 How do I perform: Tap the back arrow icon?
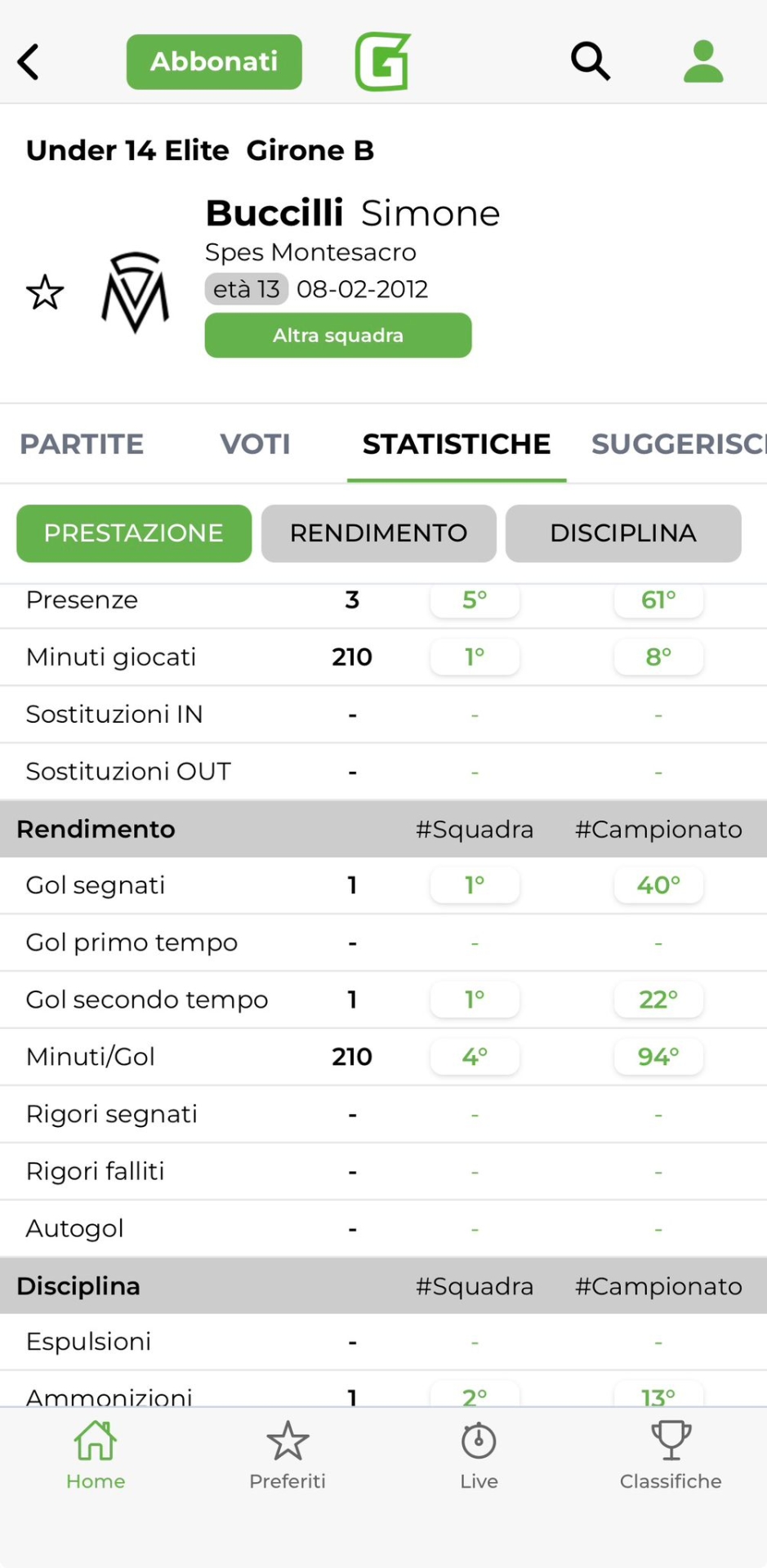point(29,62)
